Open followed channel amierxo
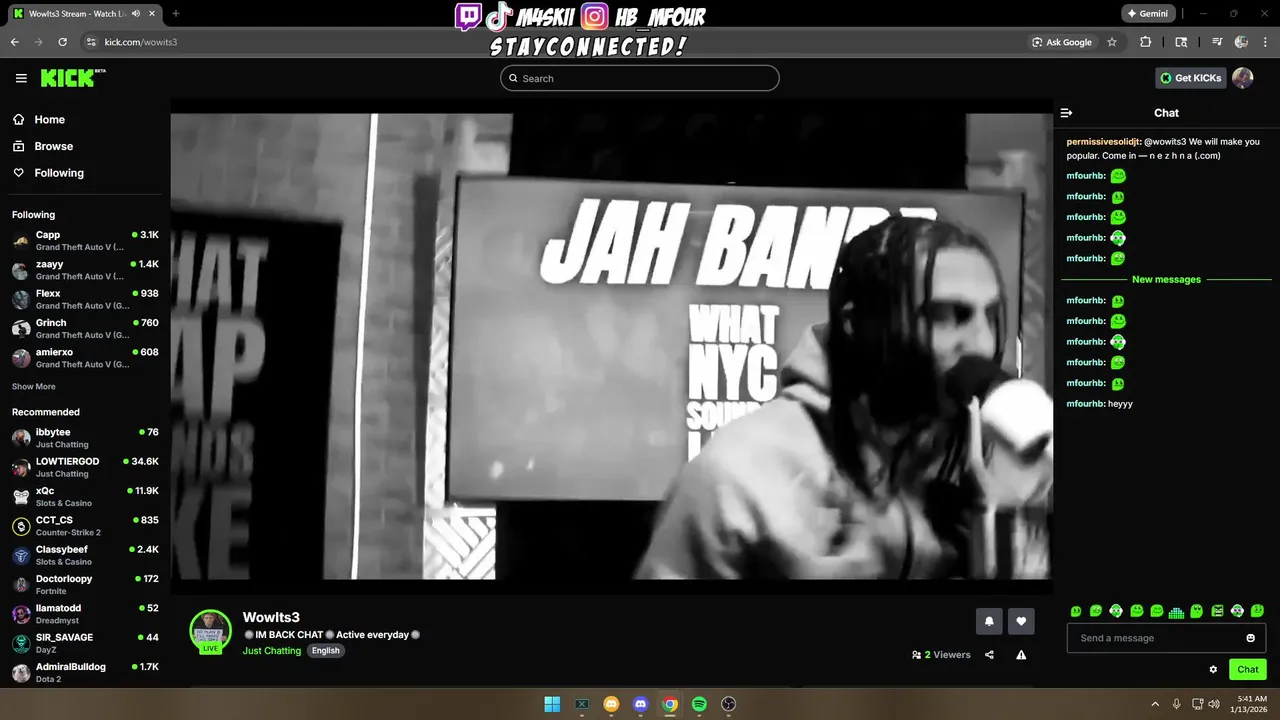1280x720 pixels. 85,358
